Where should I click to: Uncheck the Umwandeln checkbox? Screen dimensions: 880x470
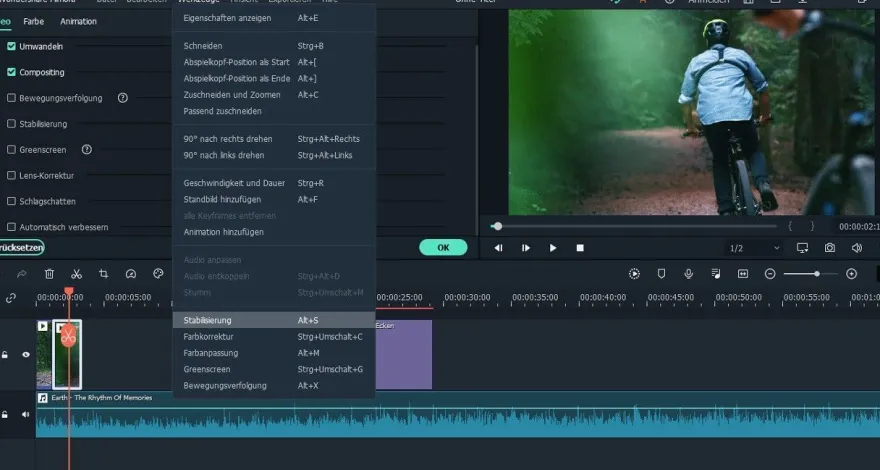11,47
